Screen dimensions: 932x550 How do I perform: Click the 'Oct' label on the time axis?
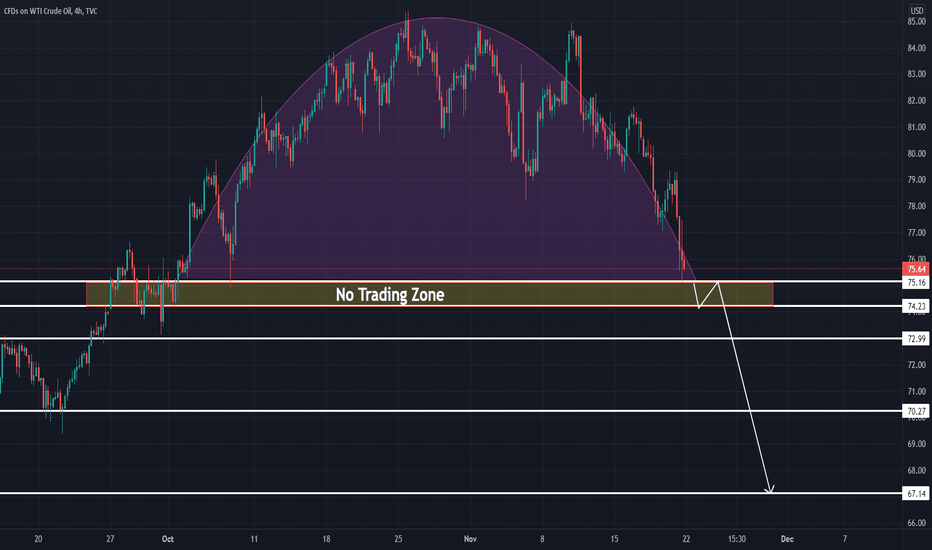point(168,539)
